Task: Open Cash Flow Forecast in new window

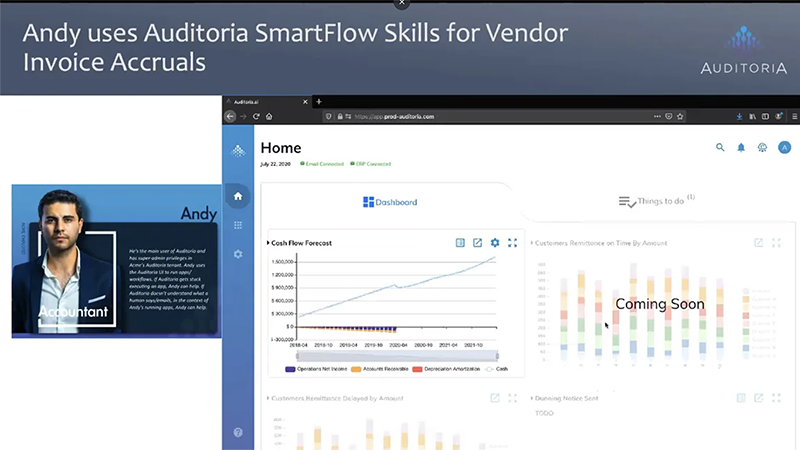Action: [477, 243]
